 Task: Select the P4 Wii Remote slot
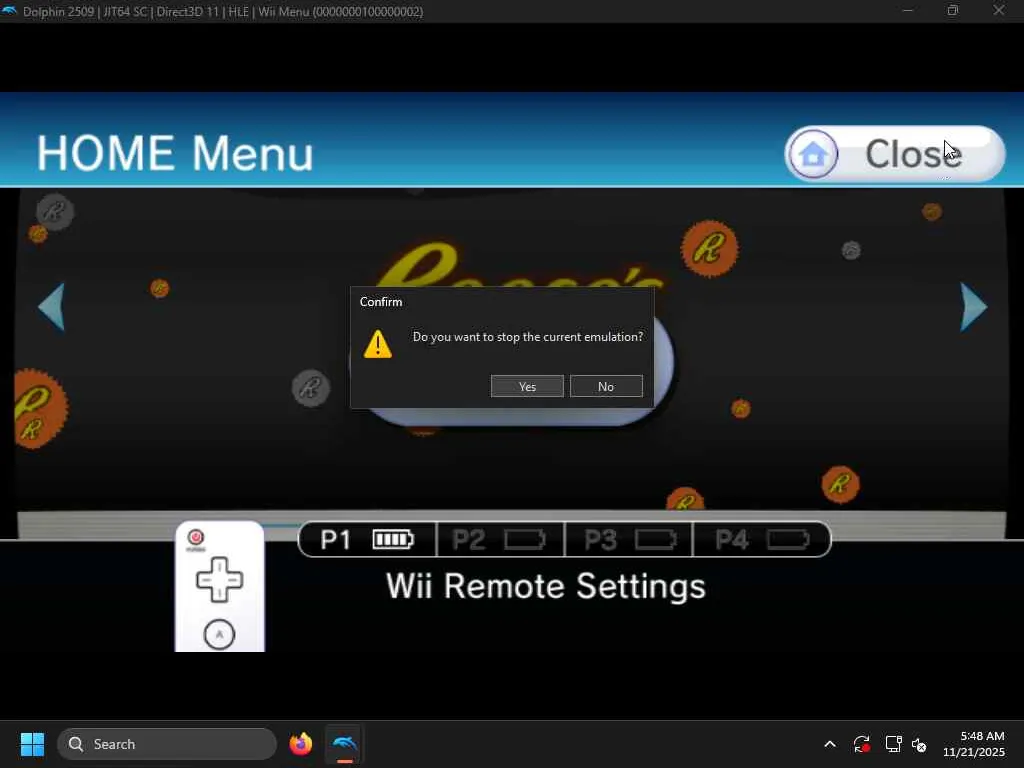761,539
